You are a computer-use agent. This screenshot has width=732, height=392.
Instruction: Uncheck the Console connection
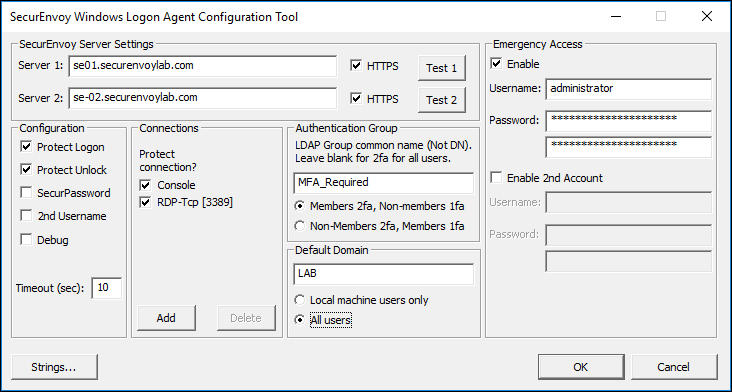tap(146, 185)
